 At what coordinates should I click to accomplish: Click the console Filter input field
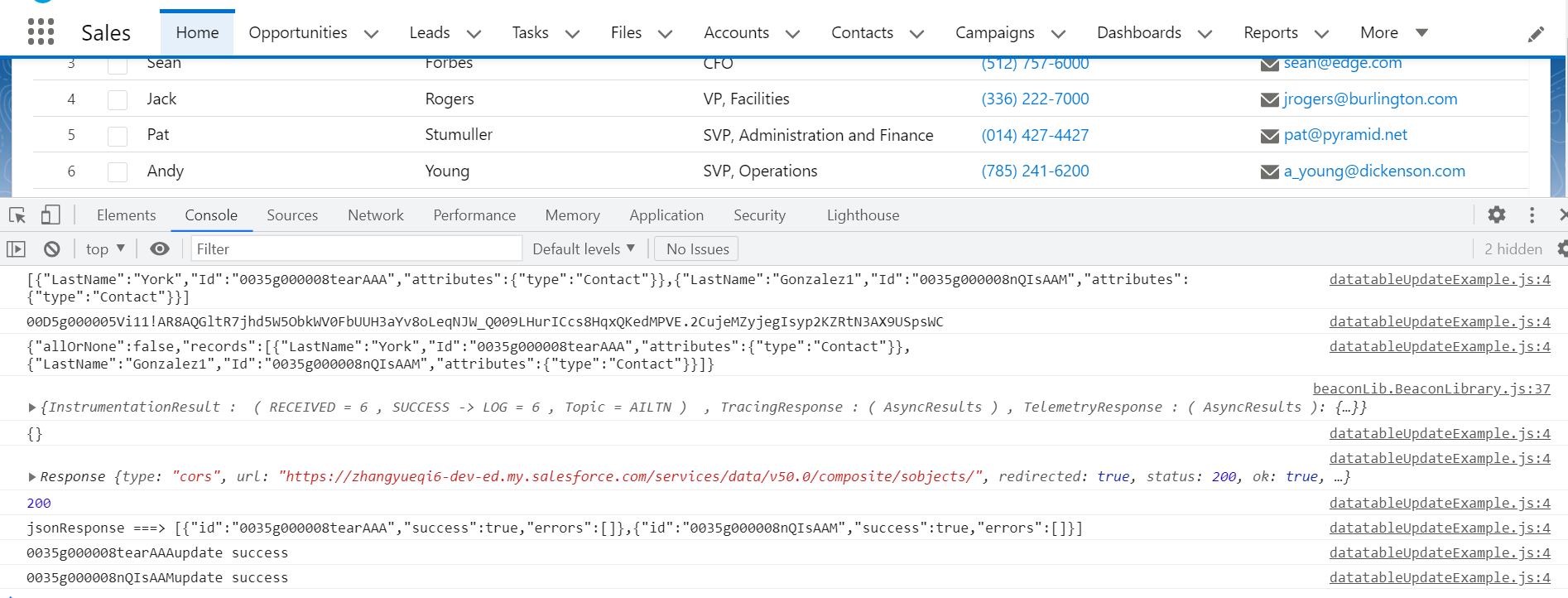tap(357, 248)
